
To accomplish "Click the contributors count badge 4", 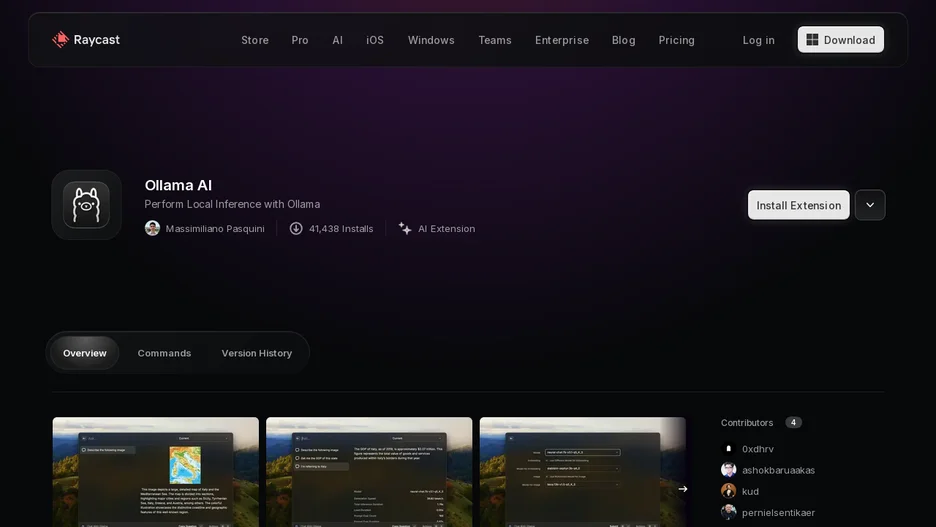I will pos(793,423).
